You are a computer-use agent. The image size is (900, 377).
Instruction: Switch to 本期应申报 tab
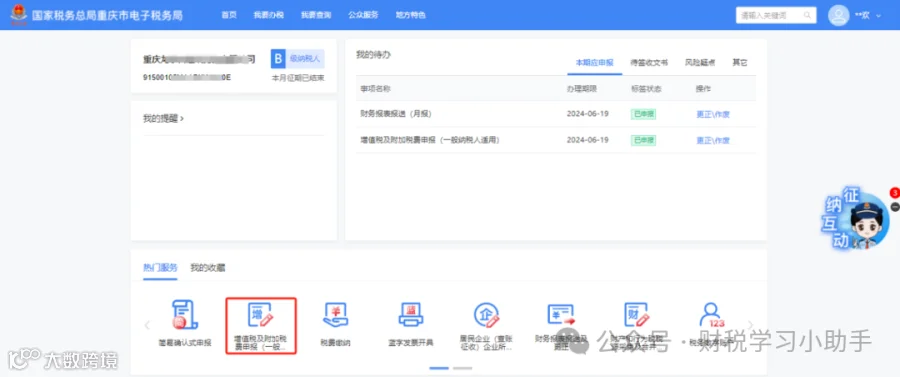(595, 63)
